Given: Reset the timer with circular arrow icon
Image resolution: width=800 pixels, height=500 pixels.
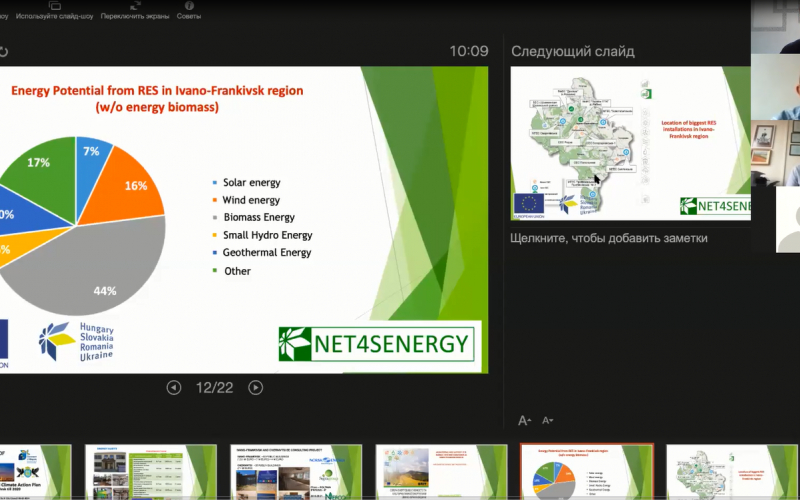Looking at the screenshot, I should point(3,52).
